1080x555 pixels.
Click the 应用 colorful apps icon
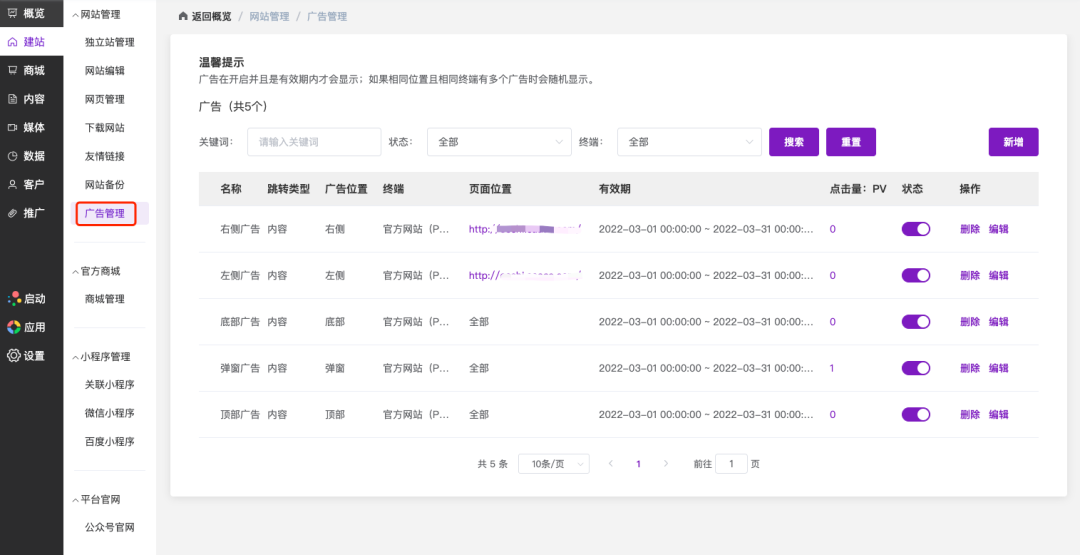point(13,327)
